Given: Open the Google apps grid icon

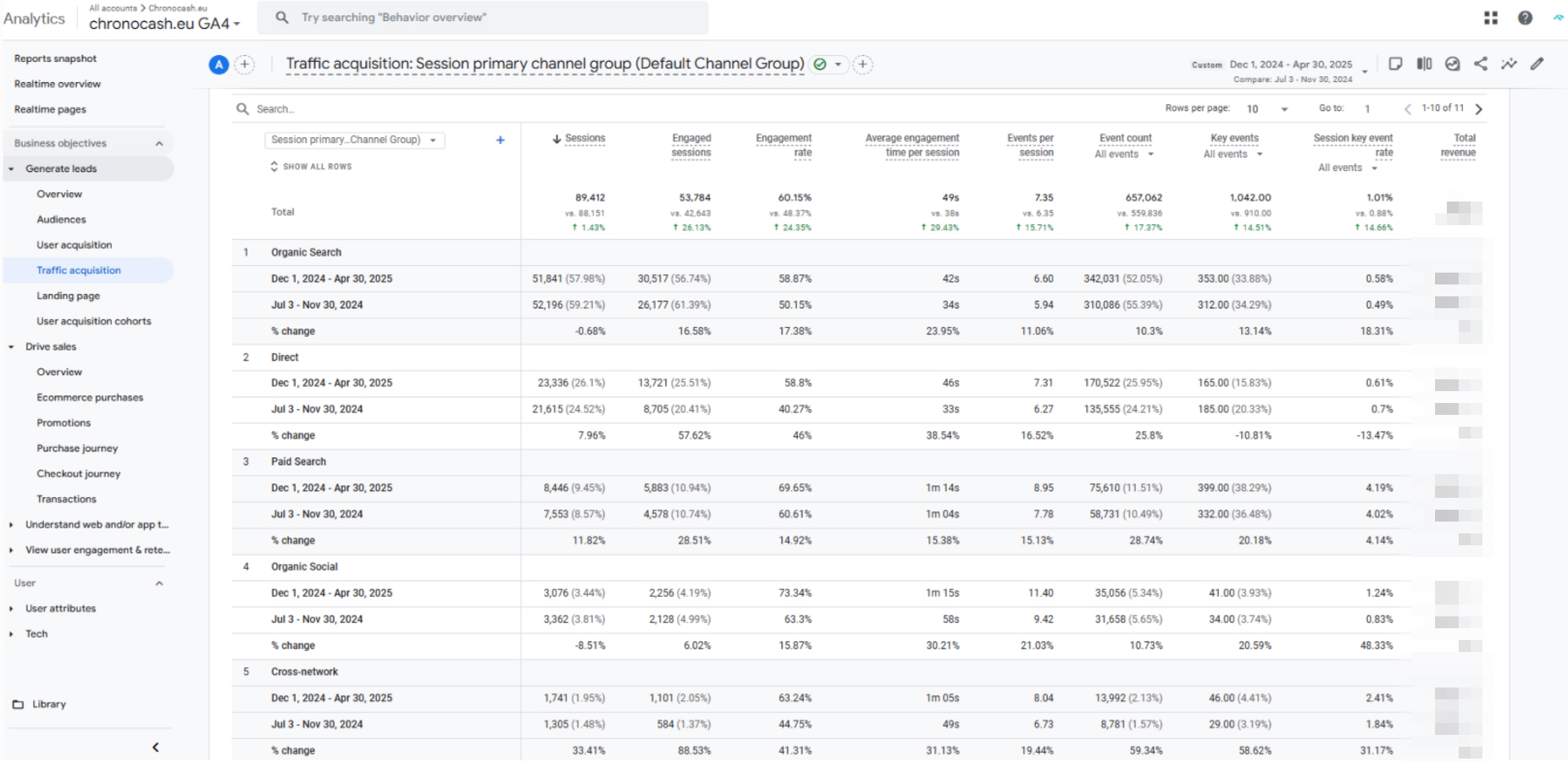Looking at the screenshot, I should coord(1491,18).
